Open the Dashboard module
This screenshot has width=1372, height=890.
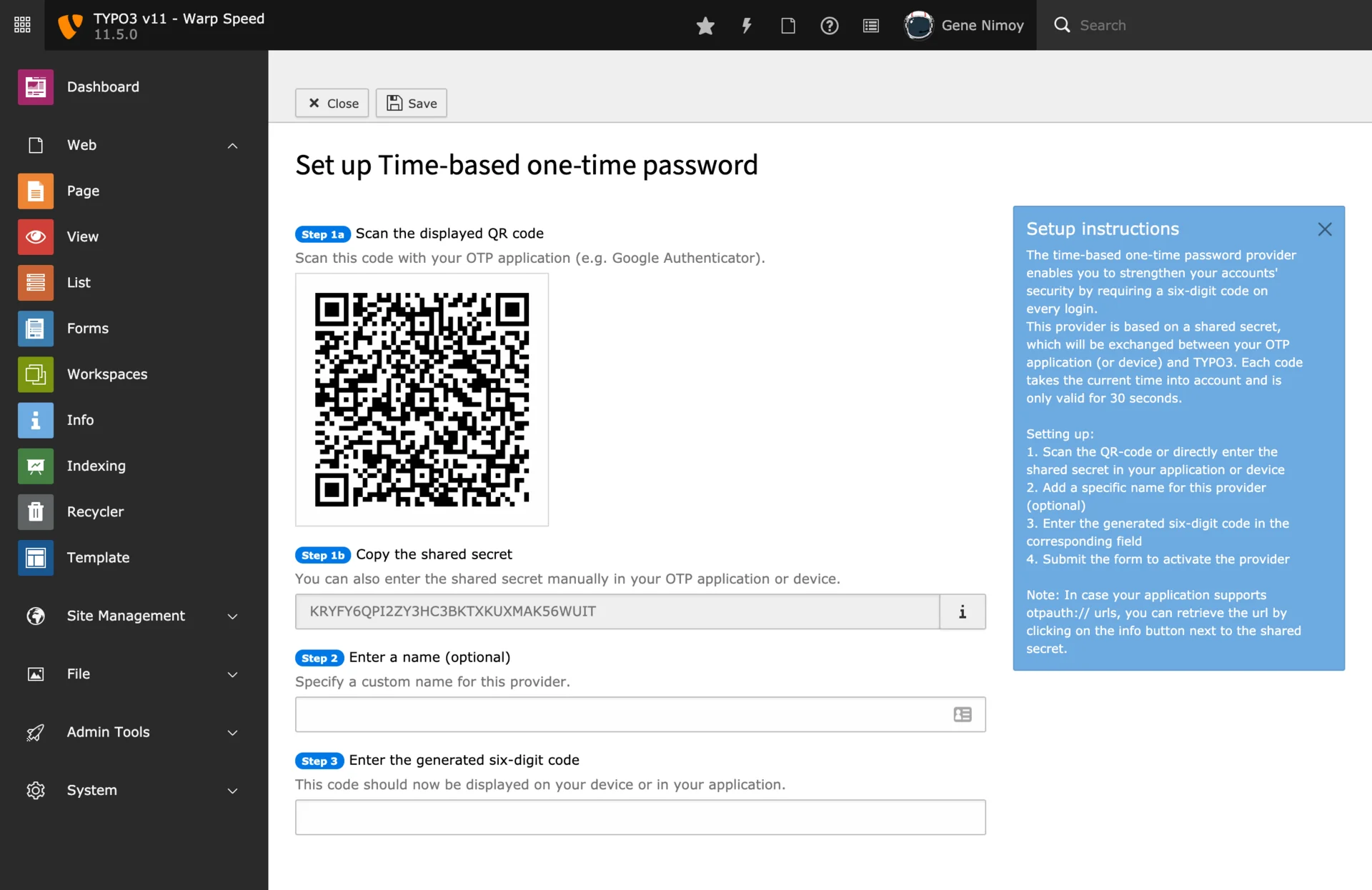(103, 86)
